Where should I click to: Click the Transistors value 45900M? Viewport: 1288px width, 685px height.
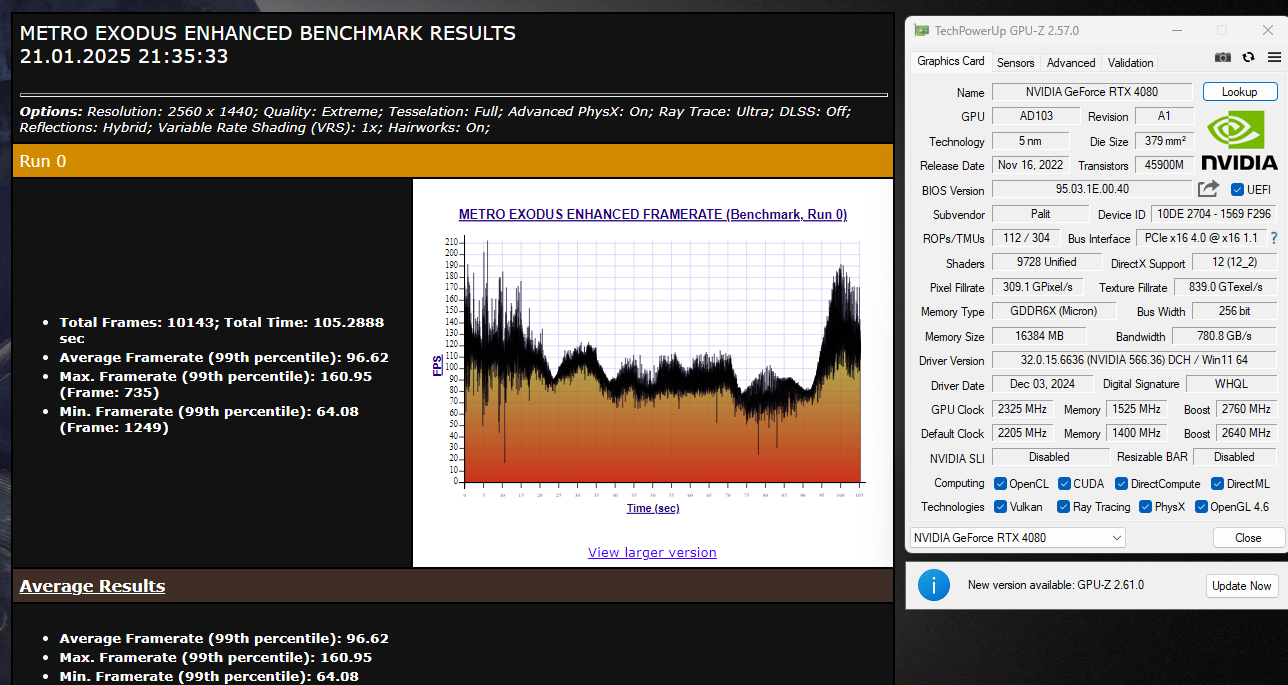[x=1164, y=165]
